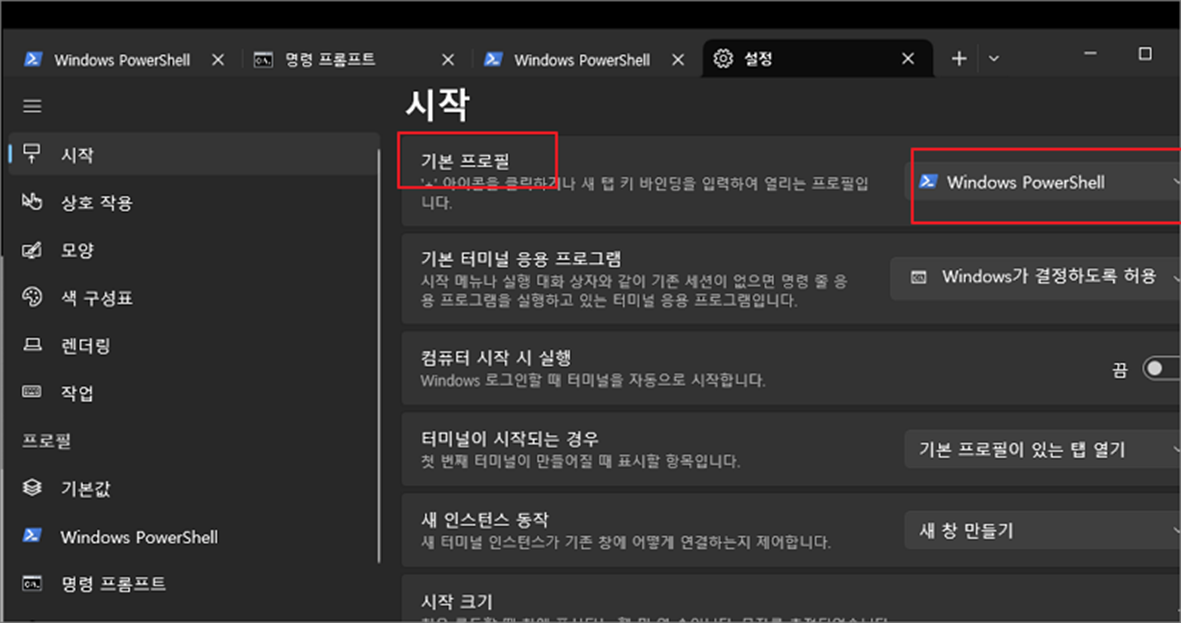Open new tab profile dropdown chevron

994,59
